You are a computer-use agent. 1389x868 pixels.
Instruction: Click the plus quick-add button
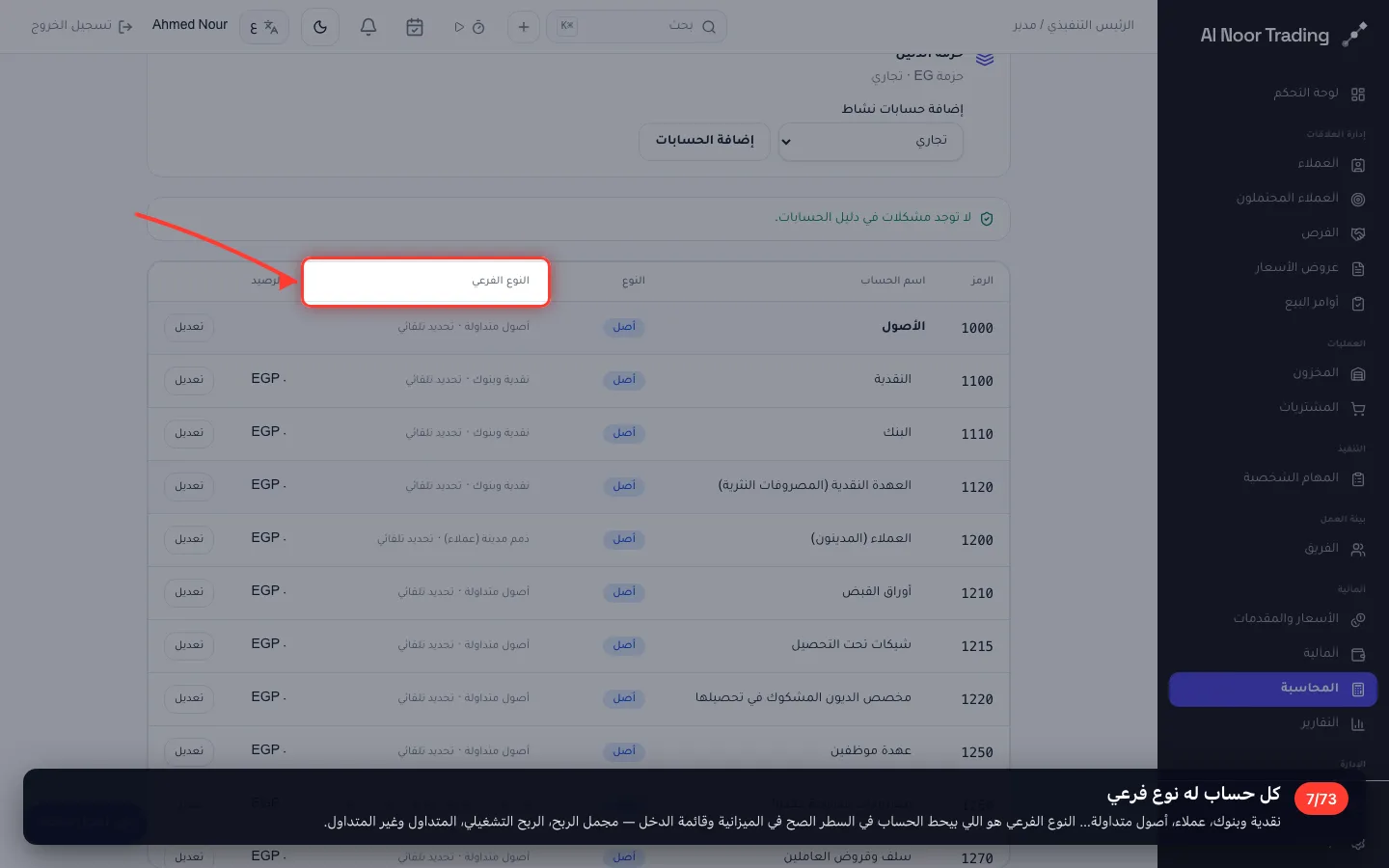(524, 27)
